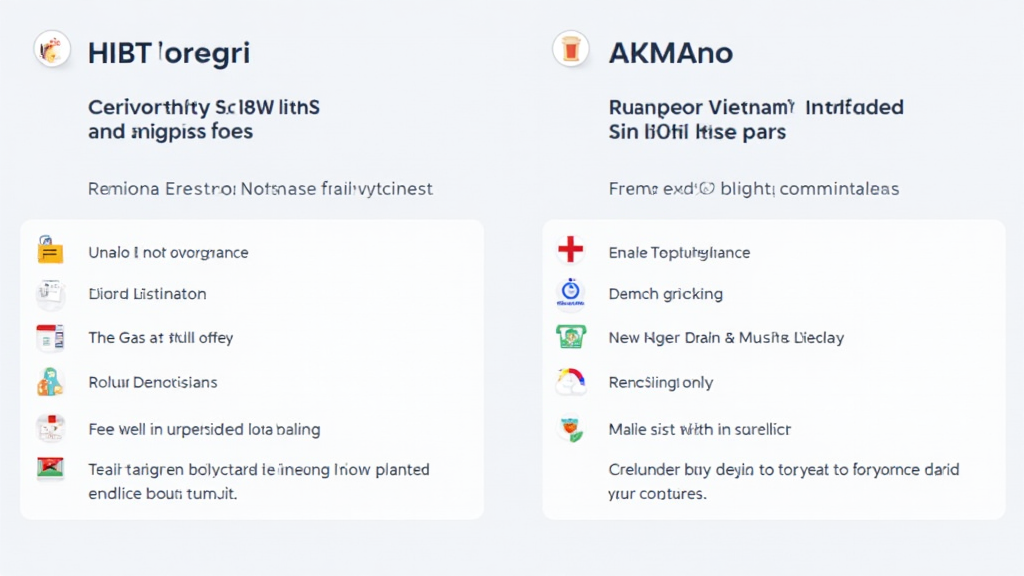
Task: Click 'Remiona Erestroː Notınase' subtitle text
Action: click(x=260, y=188)
